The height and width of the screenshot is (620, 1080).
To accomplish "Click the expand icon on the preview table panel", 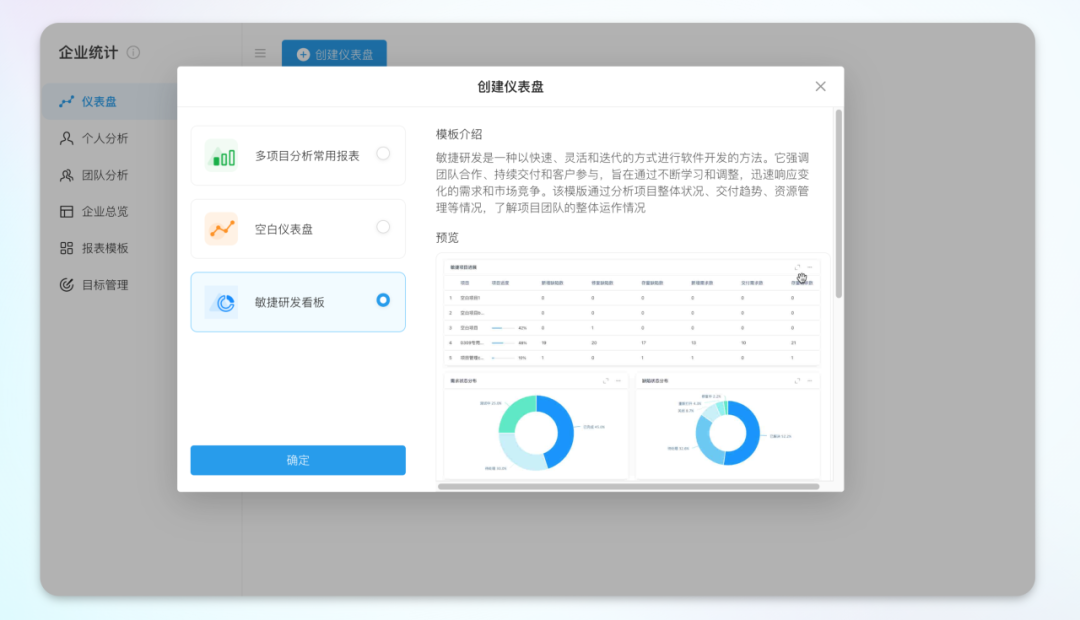I will tap(798, 267).
